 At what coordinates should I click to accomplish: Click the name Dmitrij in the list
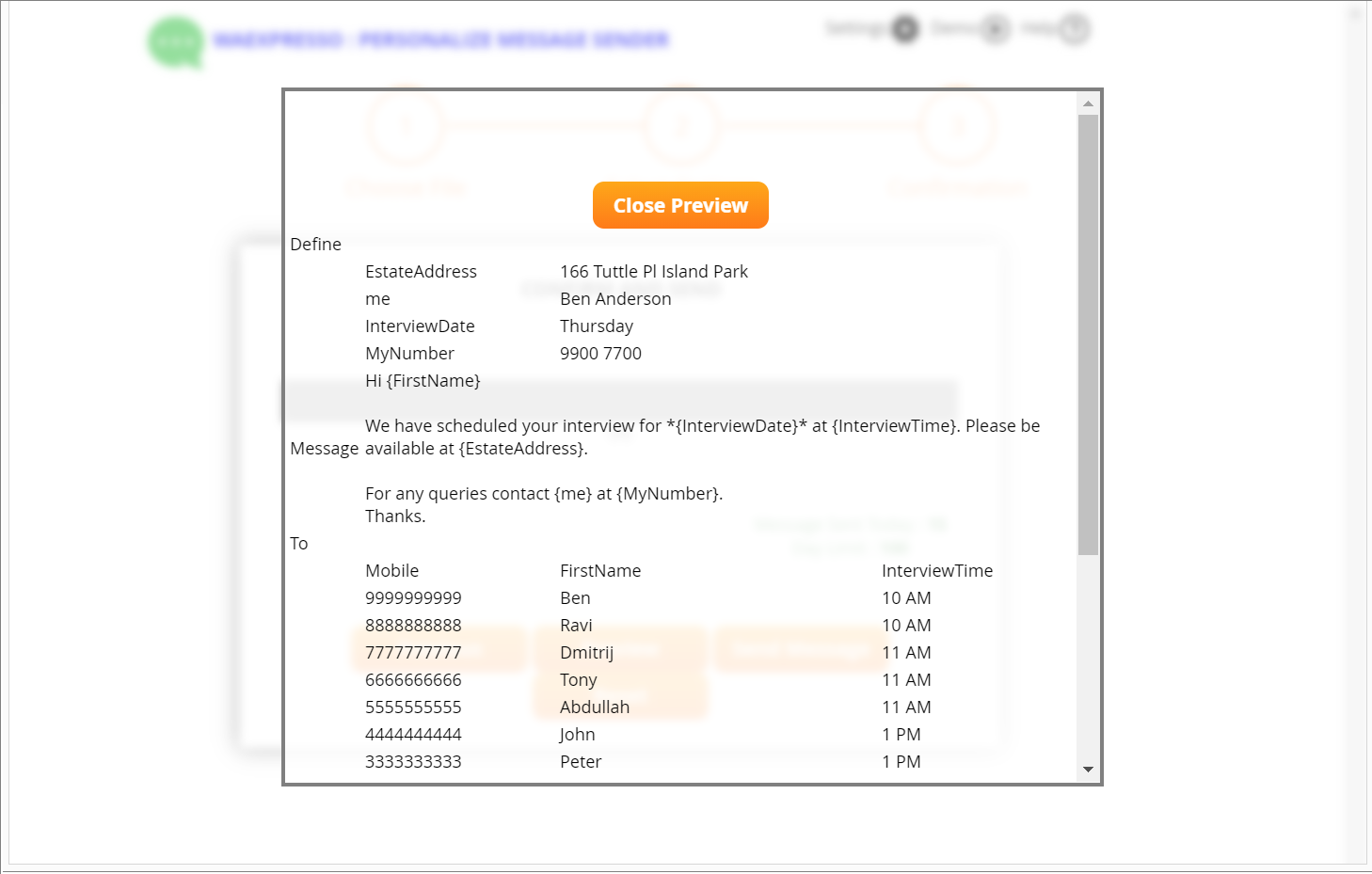click(x=586, y=653)
